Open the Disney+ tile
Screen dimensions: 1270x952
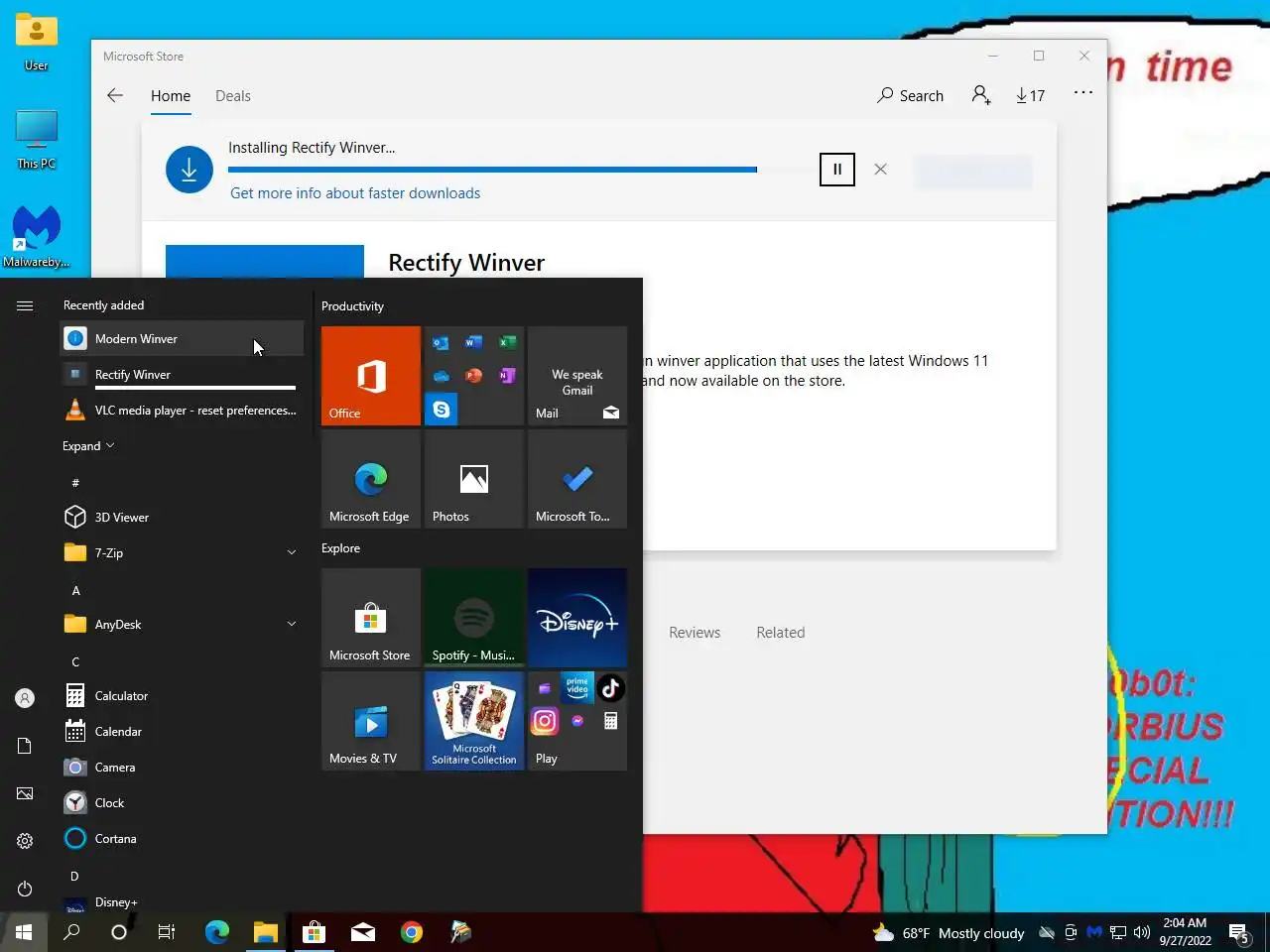[577, 618]
